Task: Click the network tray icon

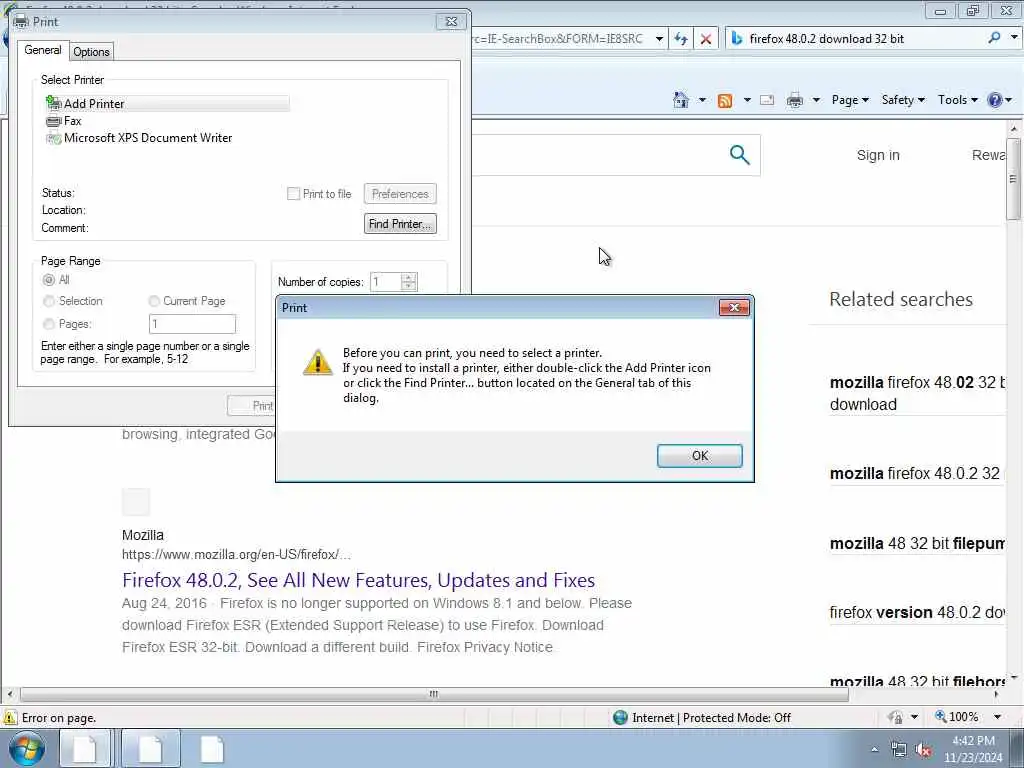Action: click(x=899, y=750)
